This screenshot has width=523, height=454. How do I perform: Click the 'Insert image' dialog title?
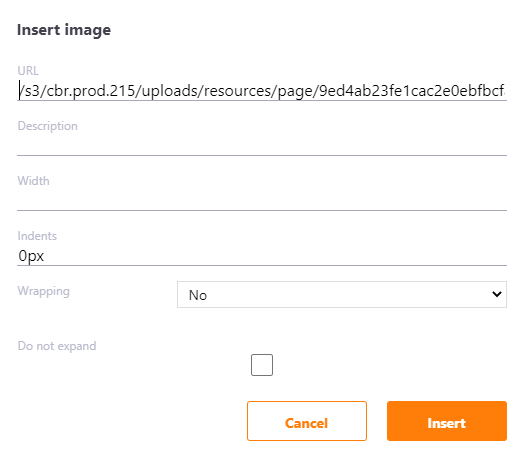tap(64, 30)
